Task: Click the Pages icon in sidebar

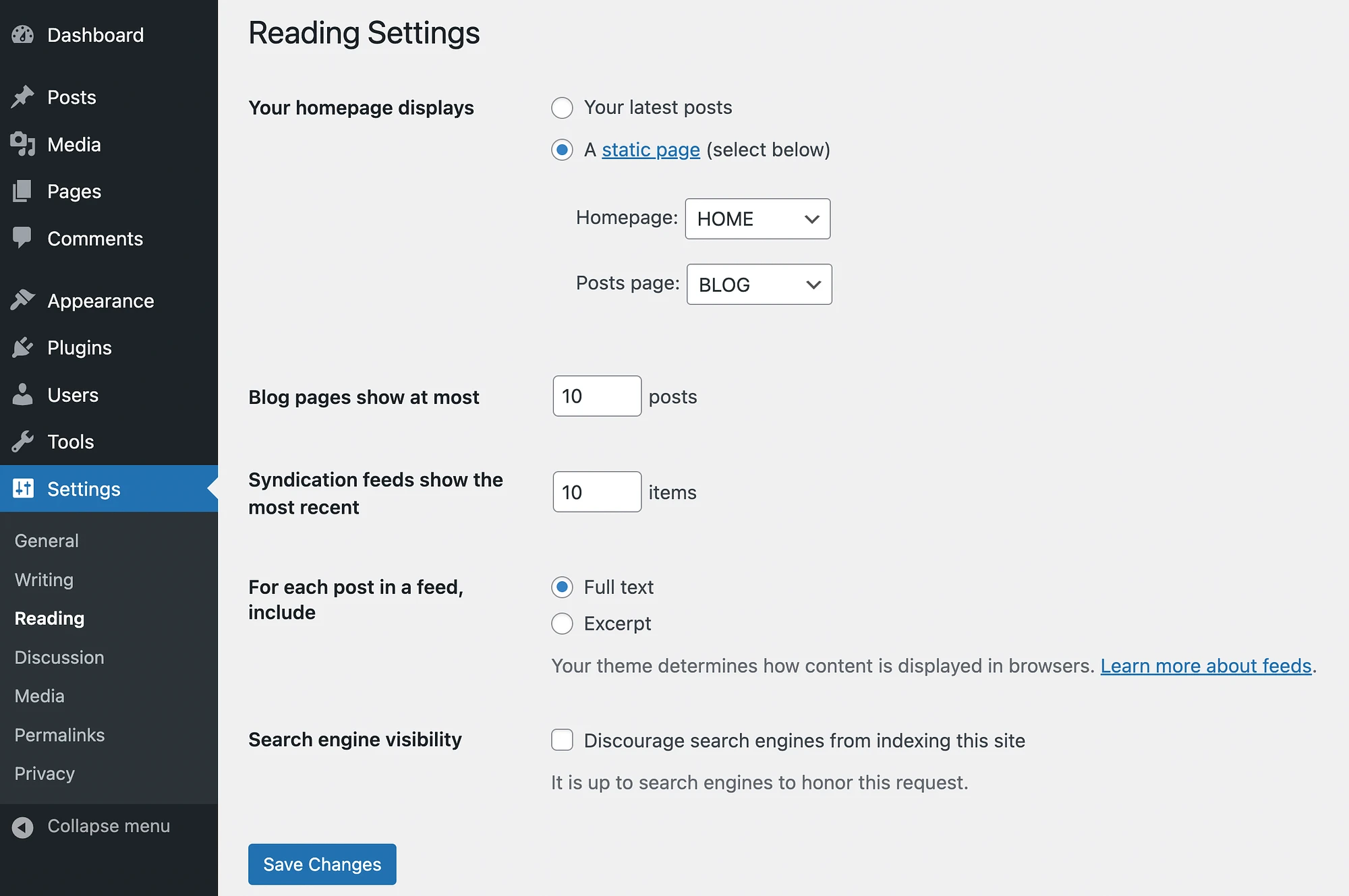Action: pyautogui.click(x=22, y=190)
